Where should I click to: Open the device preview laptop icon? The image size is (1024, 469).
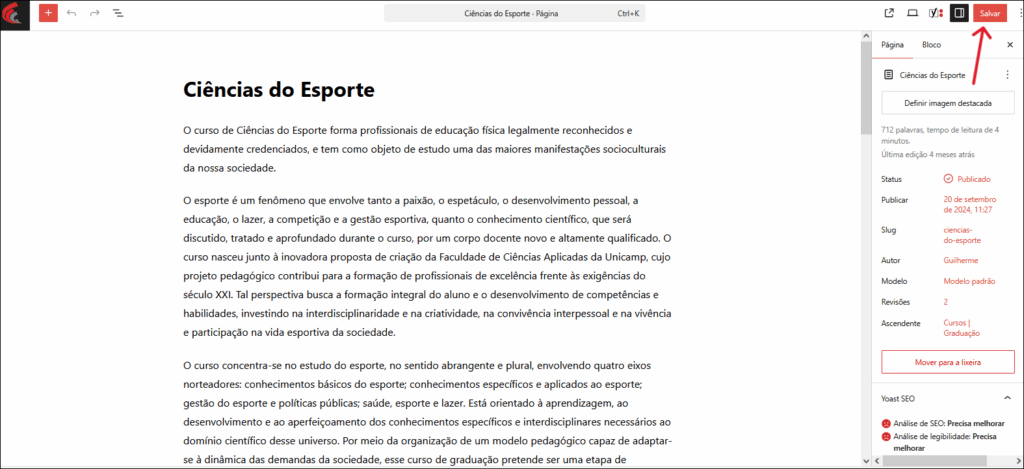(x=912, y=13)
